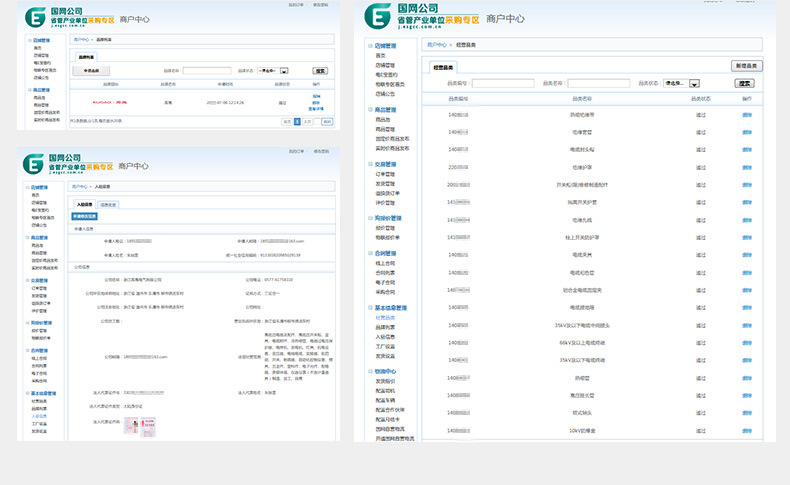Click 商户中心 breadcrumb in right panel
Viewport: 790px width, 485px height.
[437, 45]
